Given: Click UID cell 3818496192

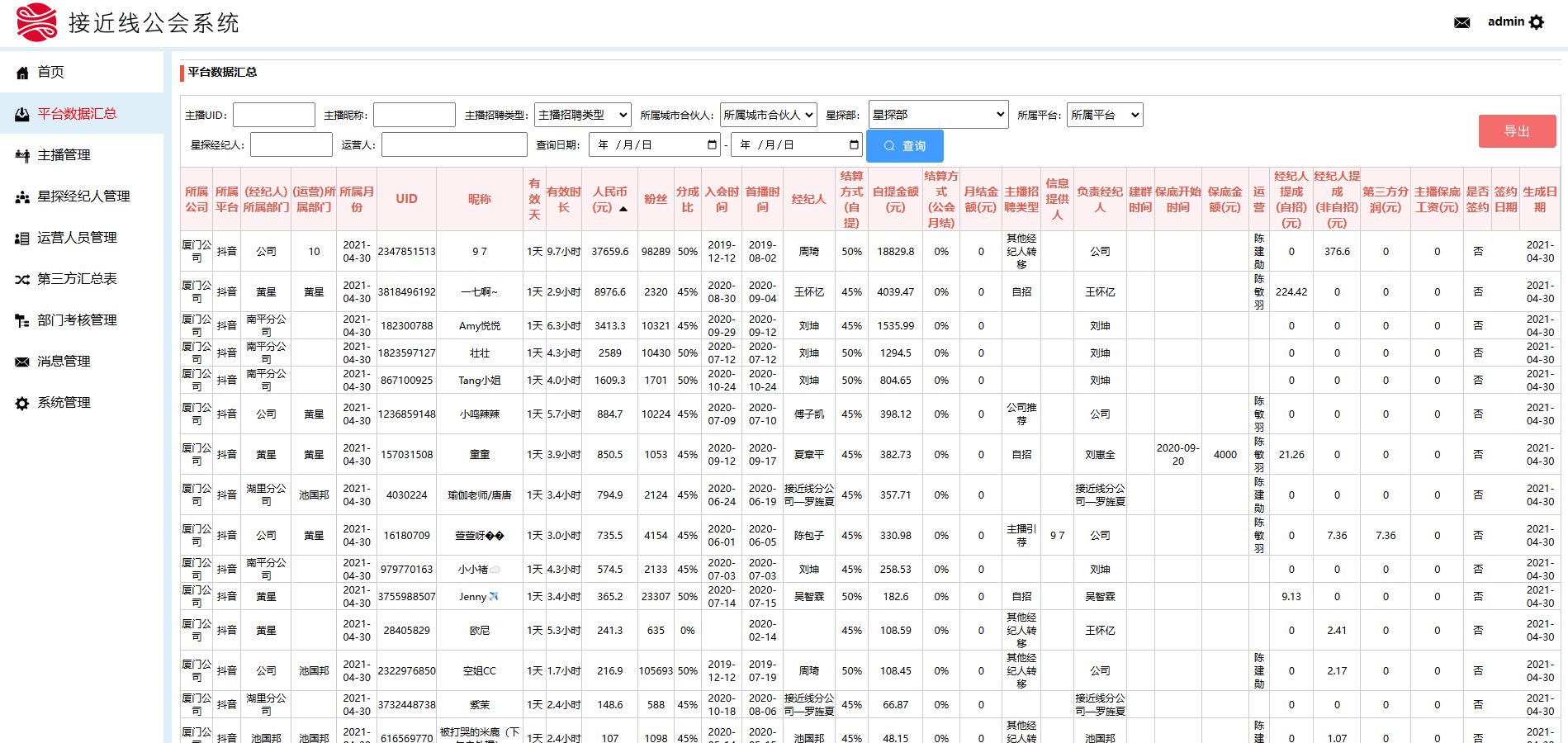Looking at the screenshot, I should pos(406,292).
